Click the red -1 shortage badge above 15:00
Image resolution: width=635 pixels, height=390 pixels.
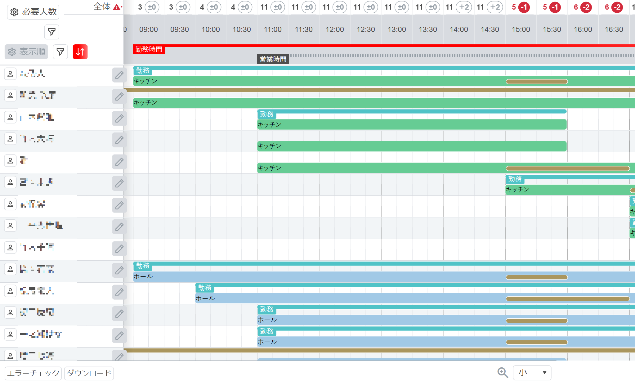click(524, 7)
